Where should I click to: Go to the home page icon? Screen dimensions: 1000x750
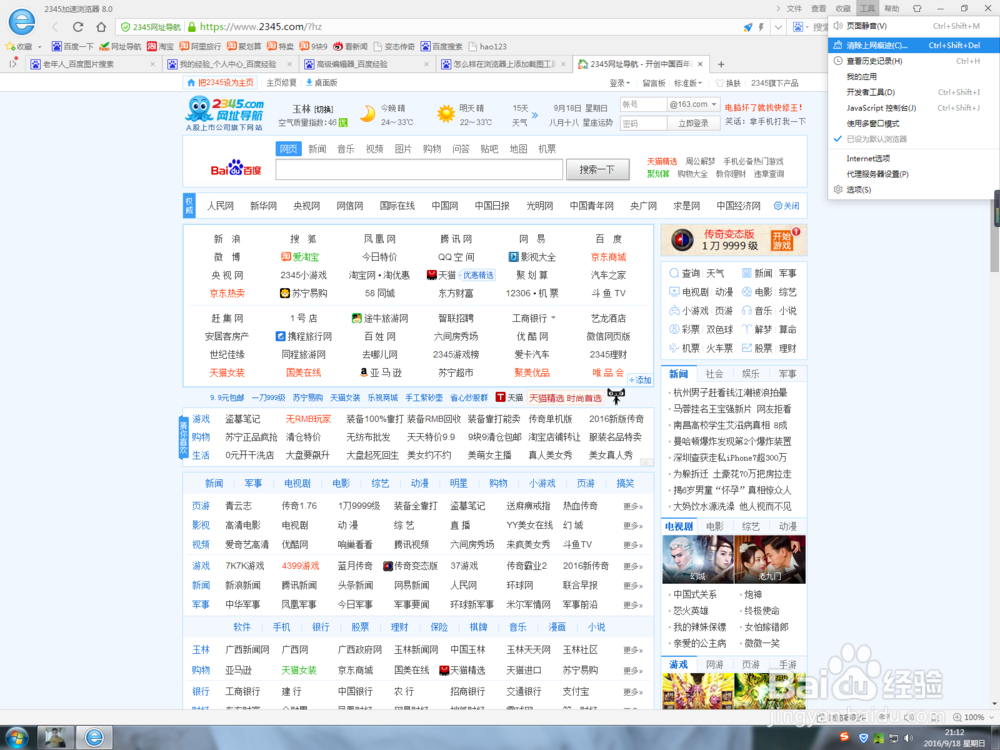(x=101, y=27)
